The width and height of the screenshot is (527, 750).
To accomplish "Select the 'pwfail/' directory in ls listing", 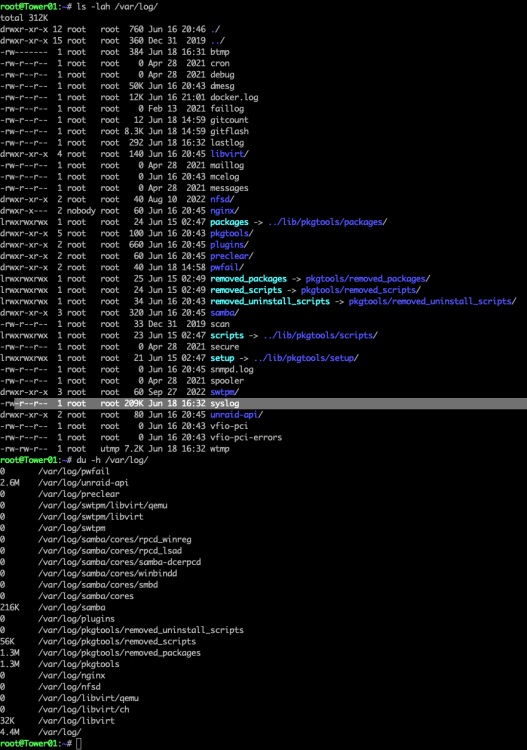I will pyautogui.click(x=227, y=267).
